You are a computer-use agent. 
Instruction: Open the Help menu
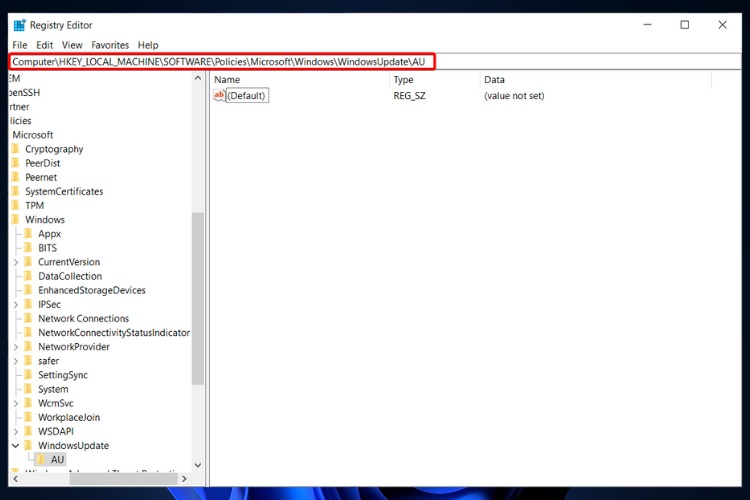148,45
